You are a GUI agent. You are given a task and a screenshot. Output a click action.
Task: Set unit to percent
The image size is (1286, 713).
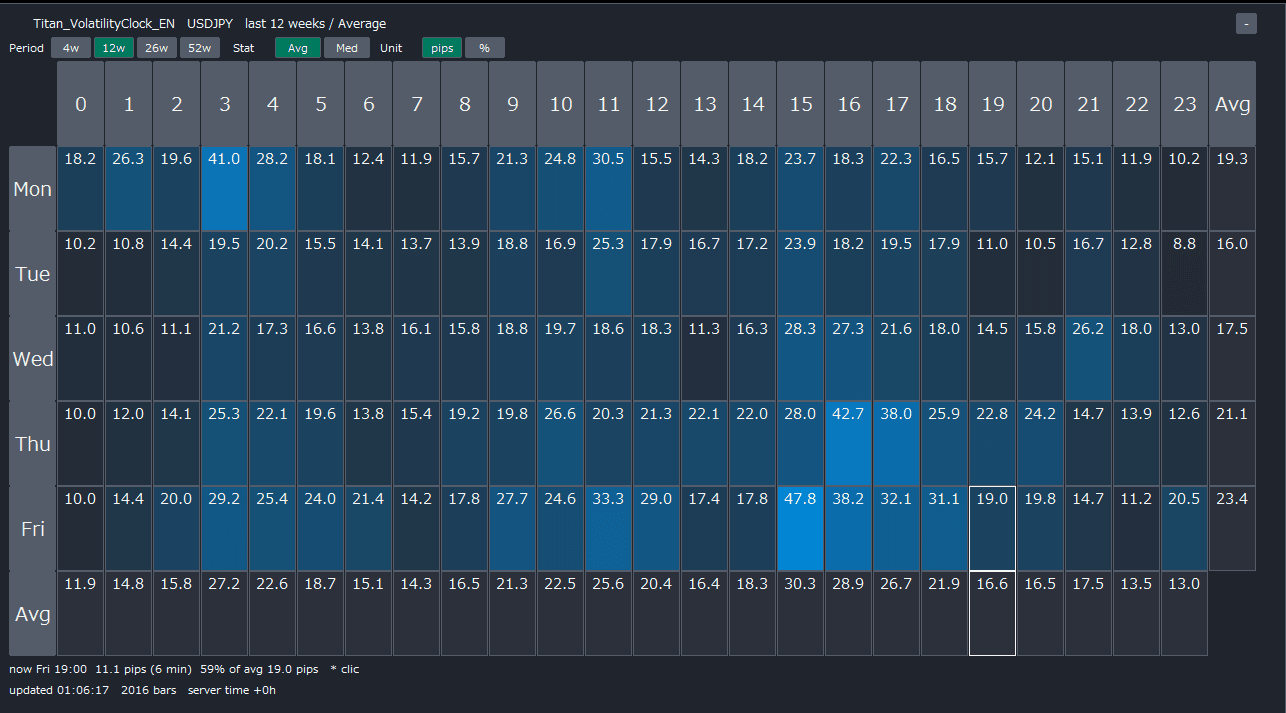pos(485,48)
